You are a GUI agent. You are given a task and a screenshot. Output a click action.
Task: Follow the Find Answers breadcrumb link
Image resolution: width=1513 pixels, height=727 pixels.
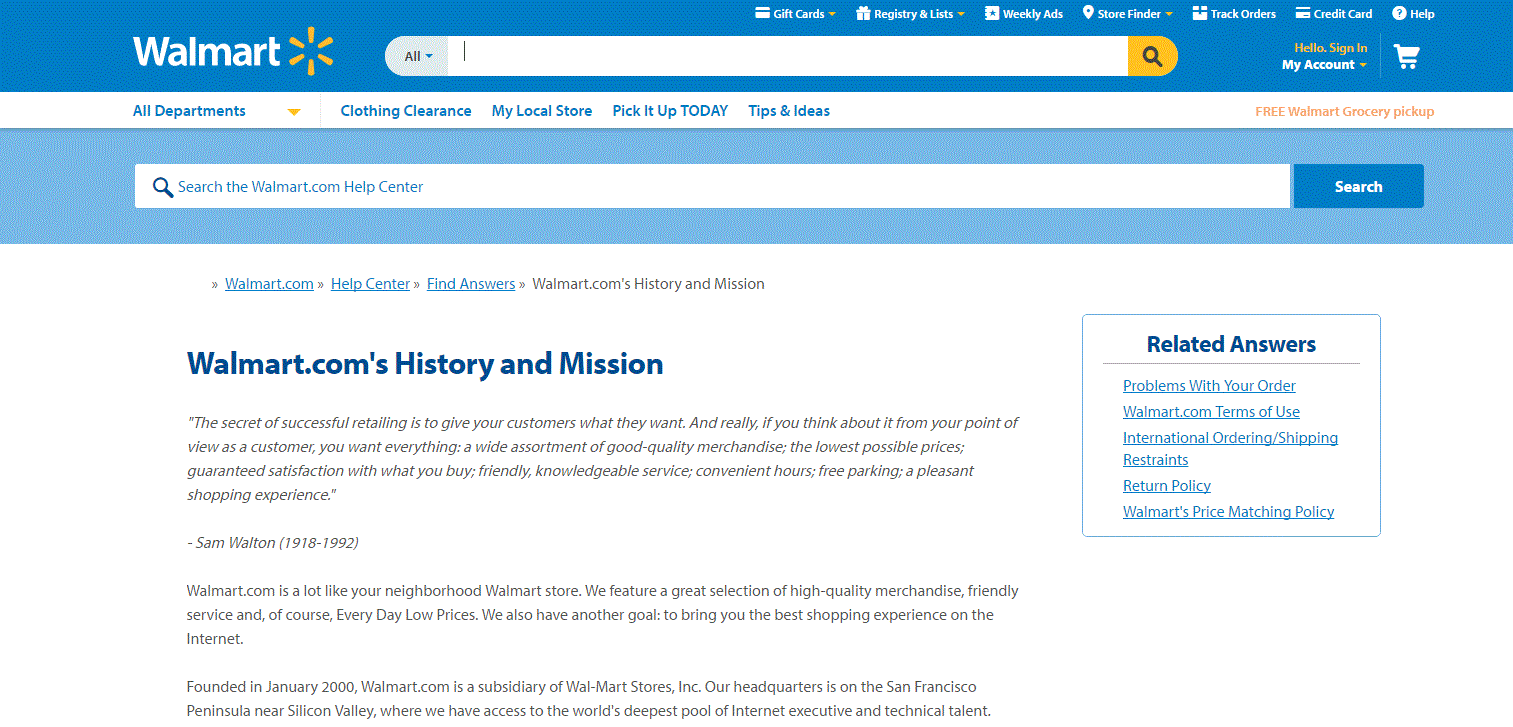coord(471,284)
